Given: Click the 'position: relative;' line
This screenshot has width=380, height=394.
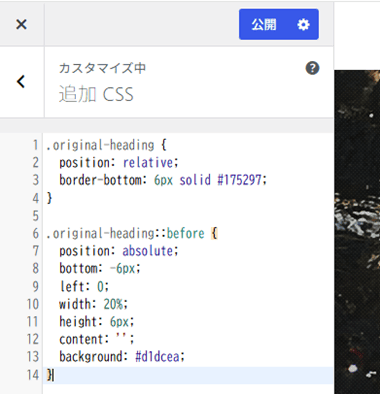Looking at the screenshot, I should tap(119, 163).
